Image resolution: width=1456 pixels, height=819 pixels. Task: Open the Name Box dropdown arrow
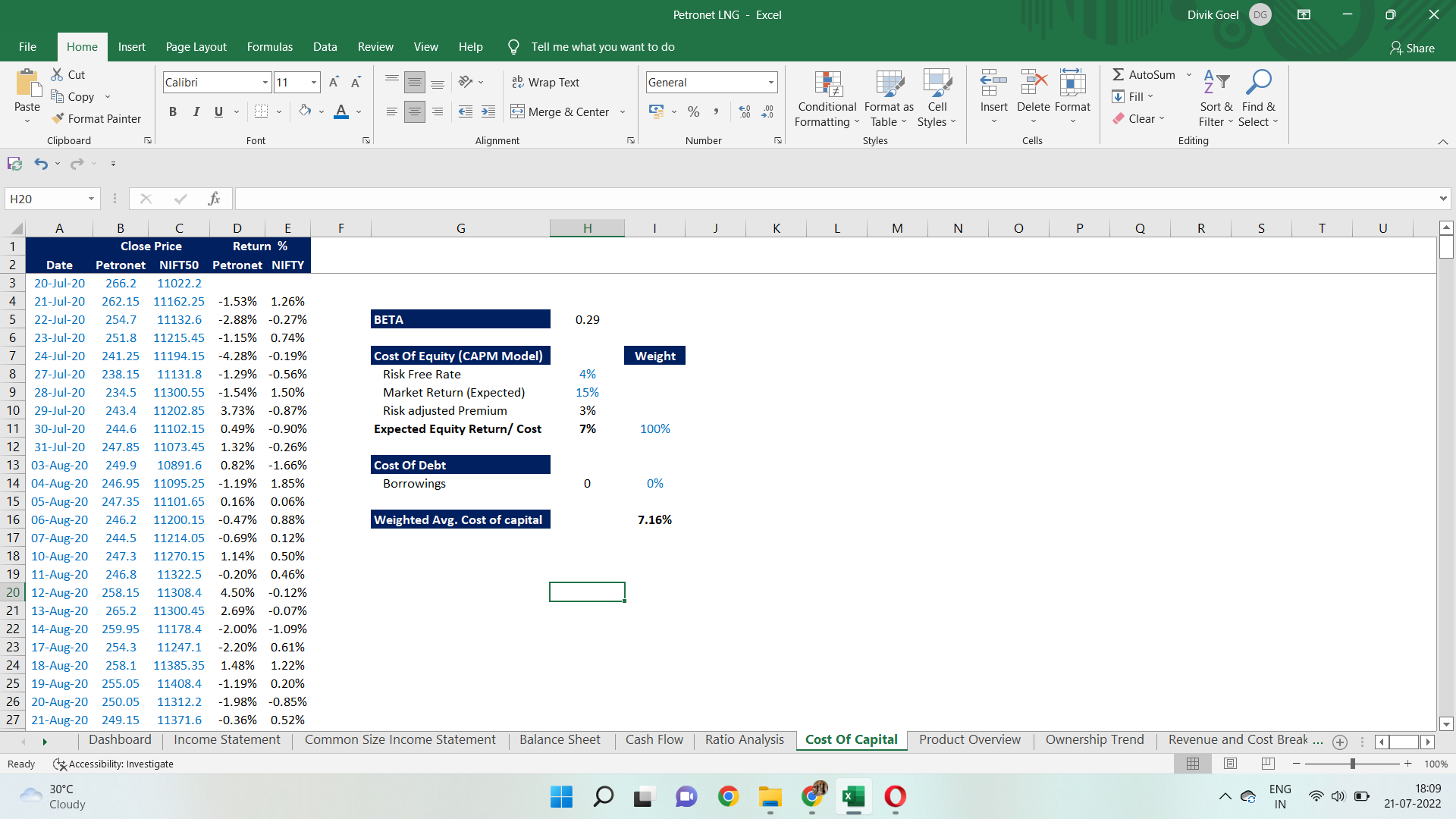[x=91, y=199]
